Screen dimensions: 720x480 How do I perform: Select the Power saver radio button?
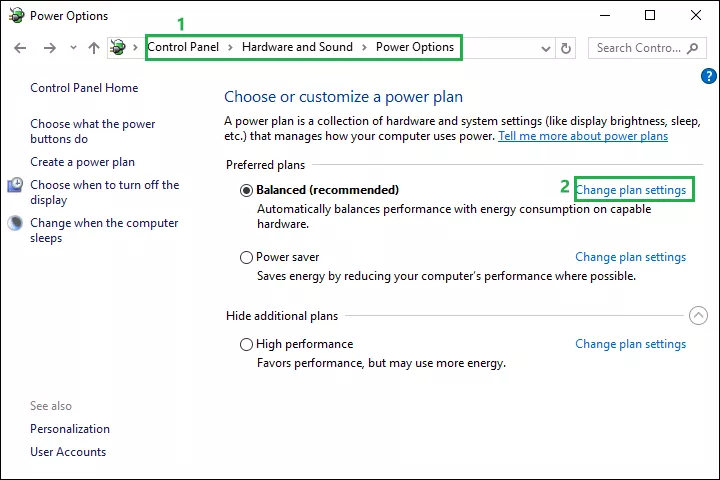[247, 257]
